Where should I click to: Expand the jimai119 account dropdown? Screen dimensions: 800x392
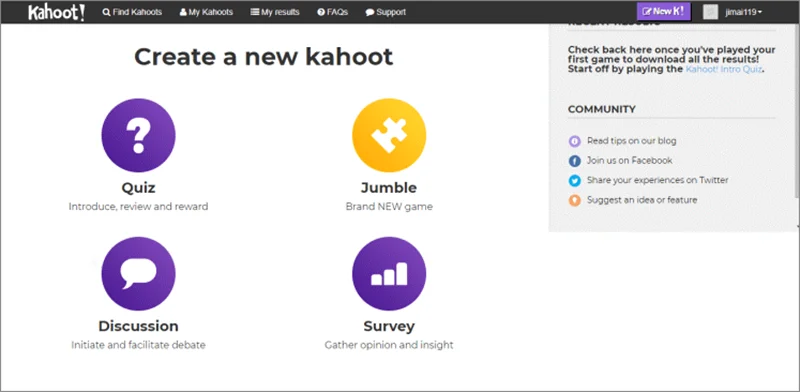tap(744, 12)
